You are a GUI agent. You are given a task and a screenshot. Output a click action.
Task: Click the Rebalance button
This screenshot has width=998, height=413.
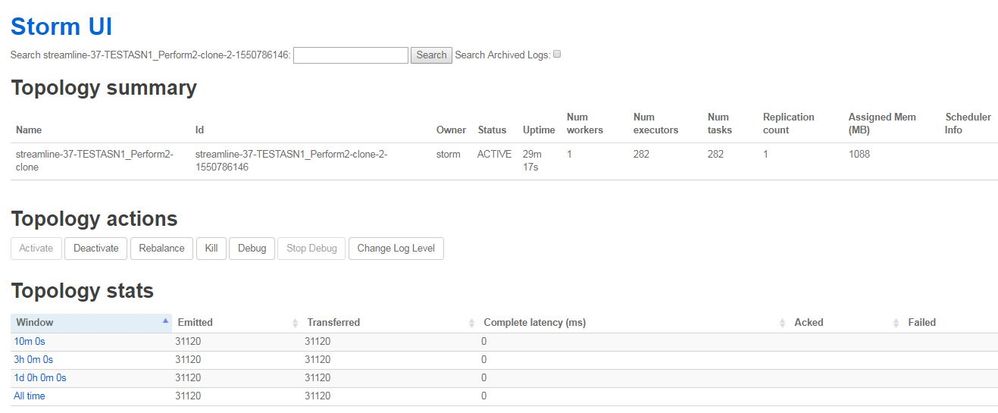161,248
